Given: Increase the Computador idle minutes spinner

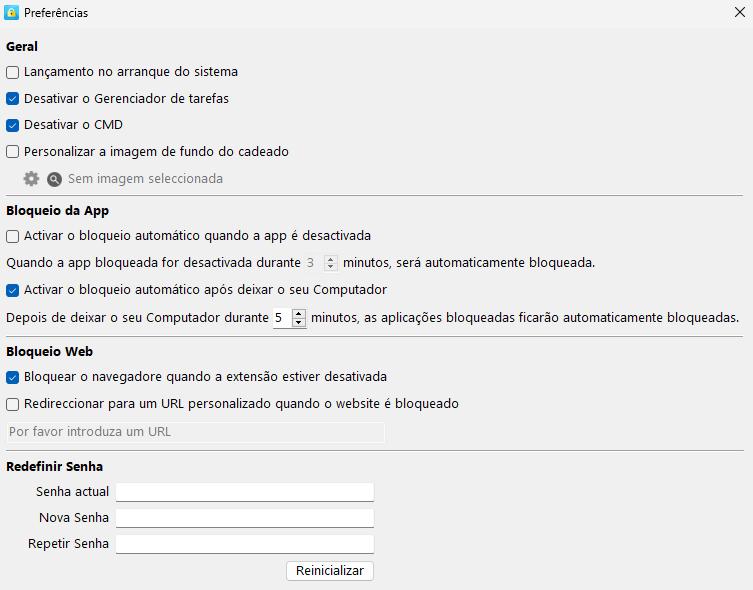Looking at the screenshot, I should click(299, 313).
